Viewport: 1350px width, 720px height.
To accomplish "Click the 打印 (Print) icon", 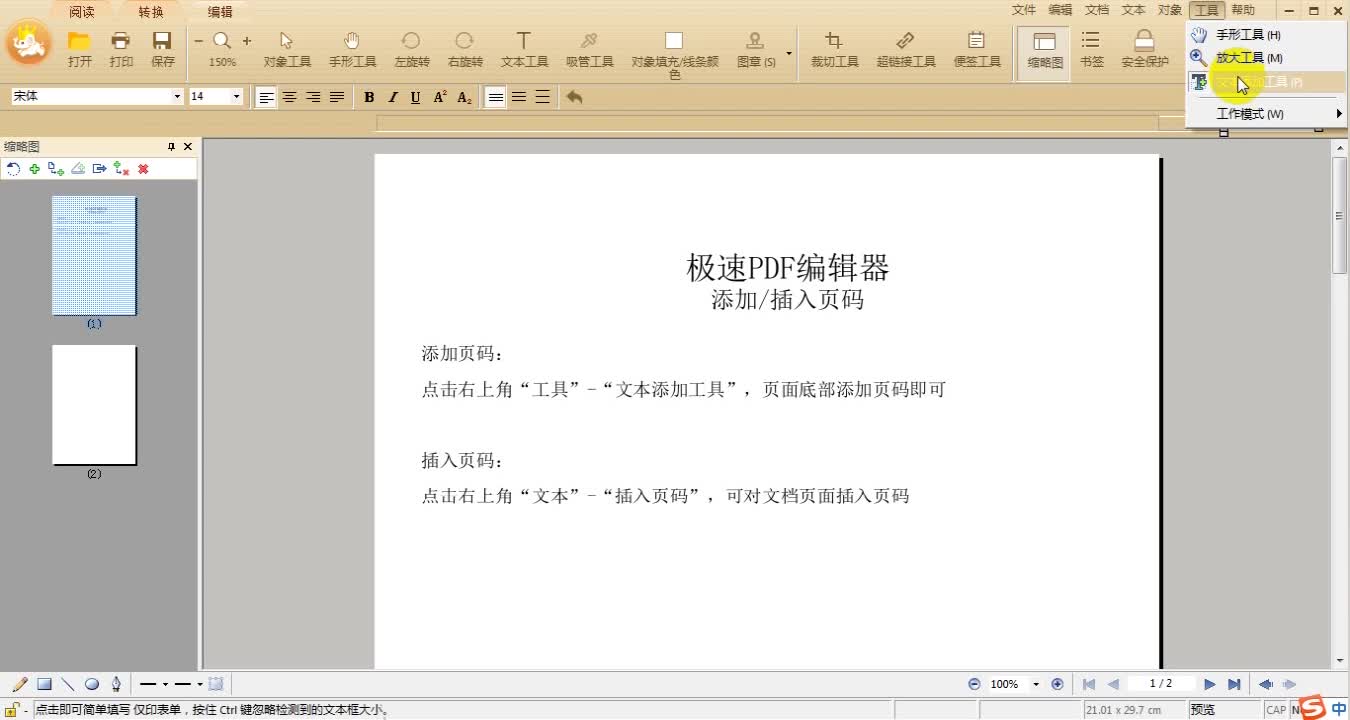I will [121, 41].
